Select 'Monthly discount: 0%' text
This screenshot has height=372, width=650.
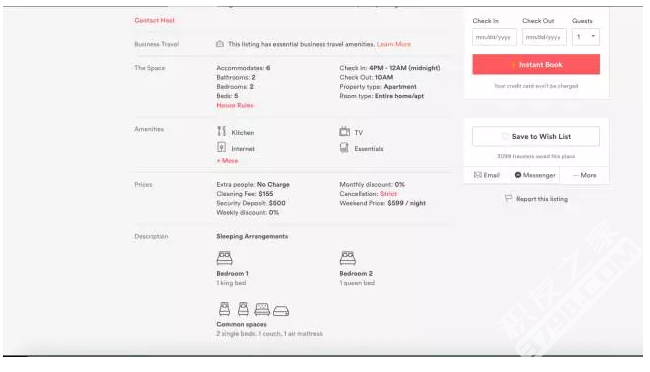coord(372,185)
